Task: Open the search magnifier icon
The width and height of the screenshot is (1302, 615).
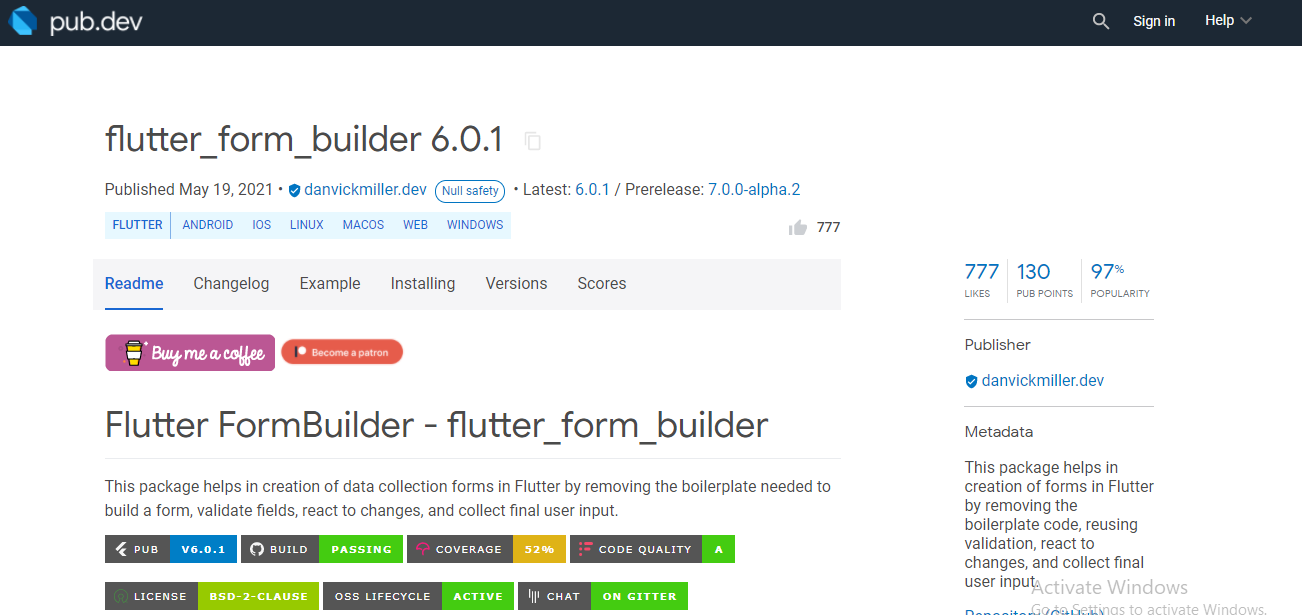Action: pos(1101,21)
